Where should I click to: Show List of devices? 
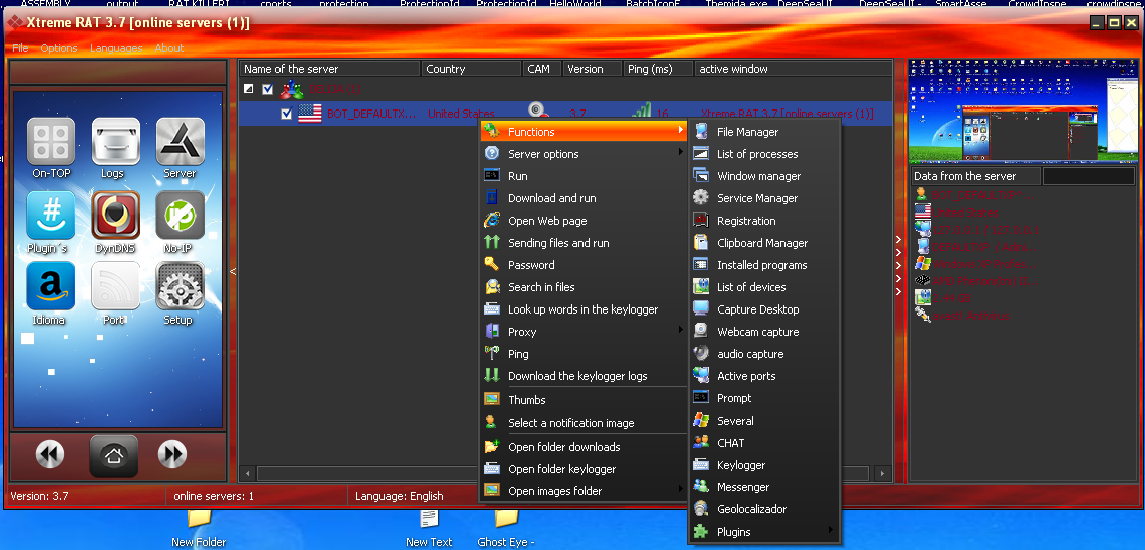pyautogui.click(x=764, y=287)
